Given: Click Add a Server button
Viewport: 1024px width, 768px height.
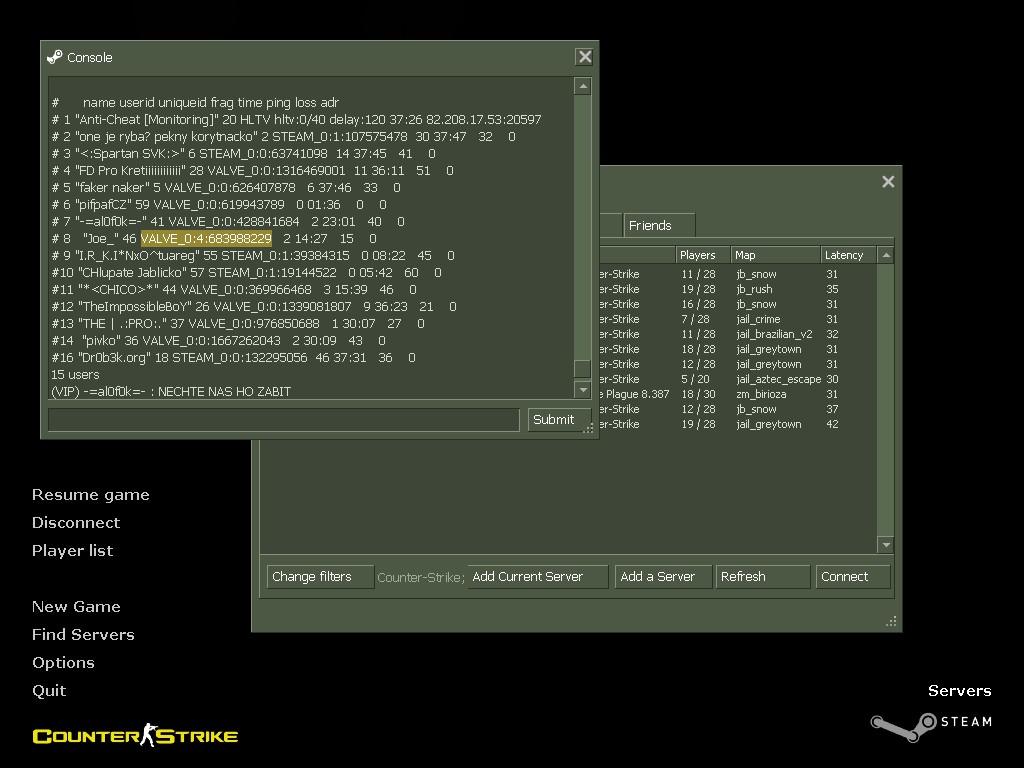Looking at the screenshot, I should point(663,577).
